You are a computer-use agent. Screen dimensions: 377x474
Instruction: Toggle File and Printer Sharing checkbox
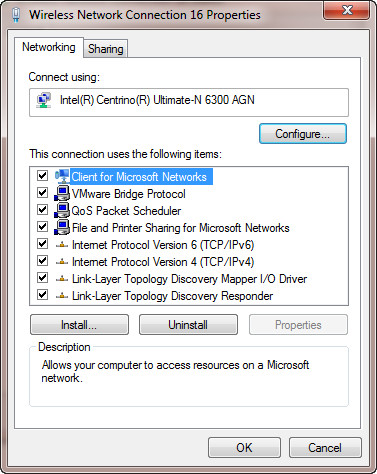42,227
